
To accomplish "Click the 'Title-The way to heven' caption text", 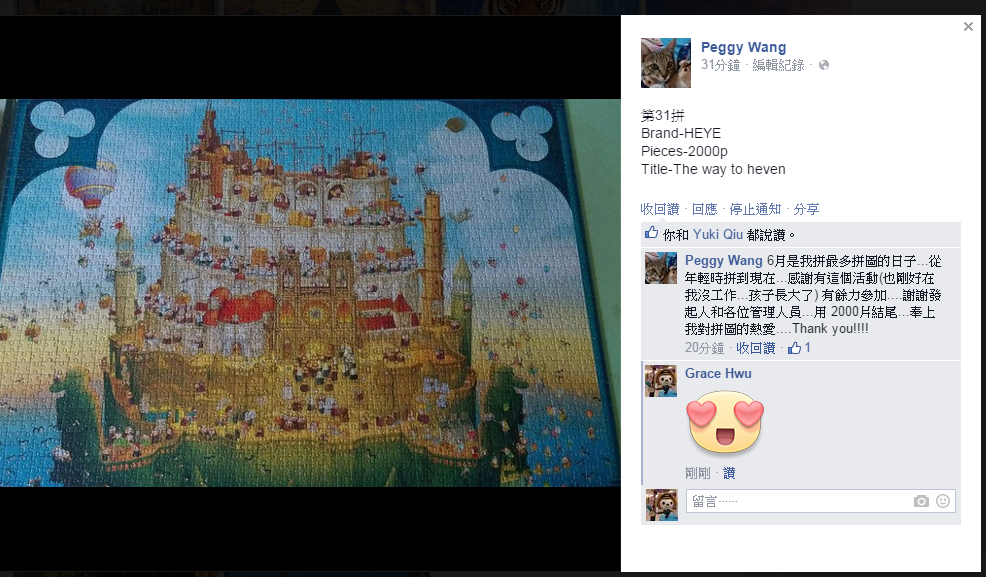I will 713,169.
